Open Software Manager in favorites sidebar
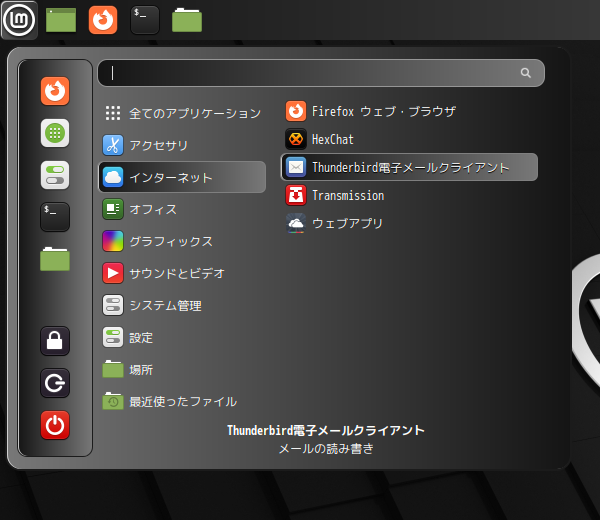 click(55, 133)
